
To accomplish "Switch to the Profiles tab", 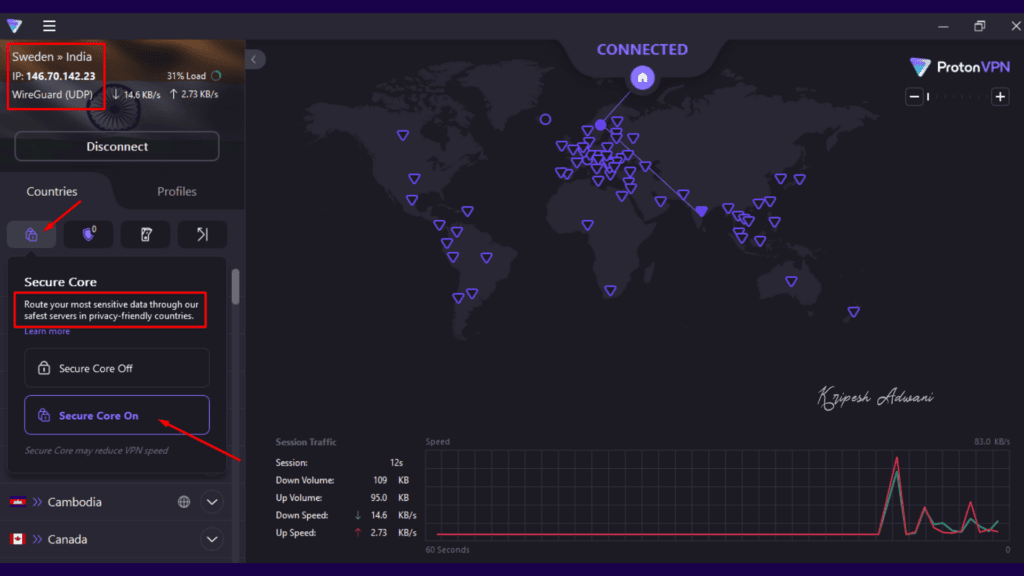I will pyautogui.click(x=176, y=191).
